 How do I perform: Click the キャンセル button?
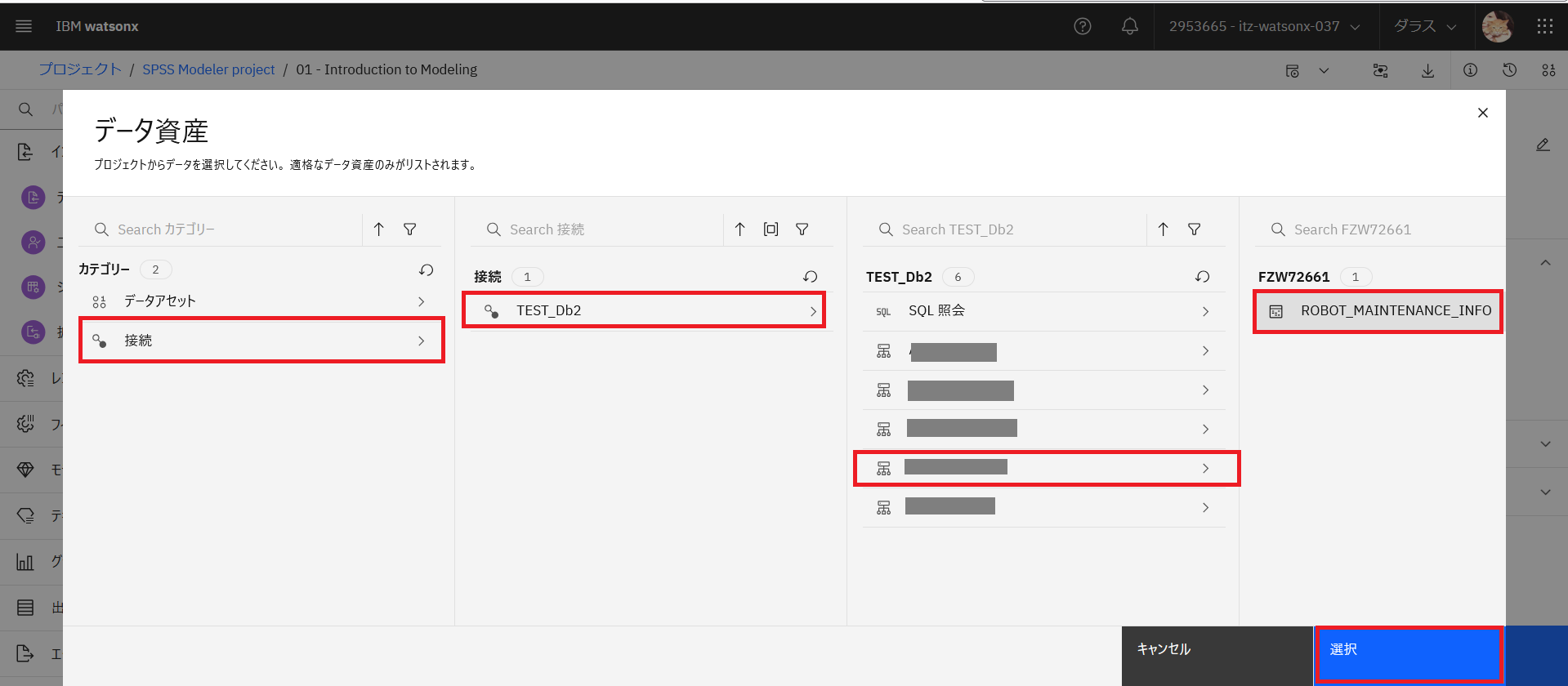pyautogui.click(x=1217, y=656)
